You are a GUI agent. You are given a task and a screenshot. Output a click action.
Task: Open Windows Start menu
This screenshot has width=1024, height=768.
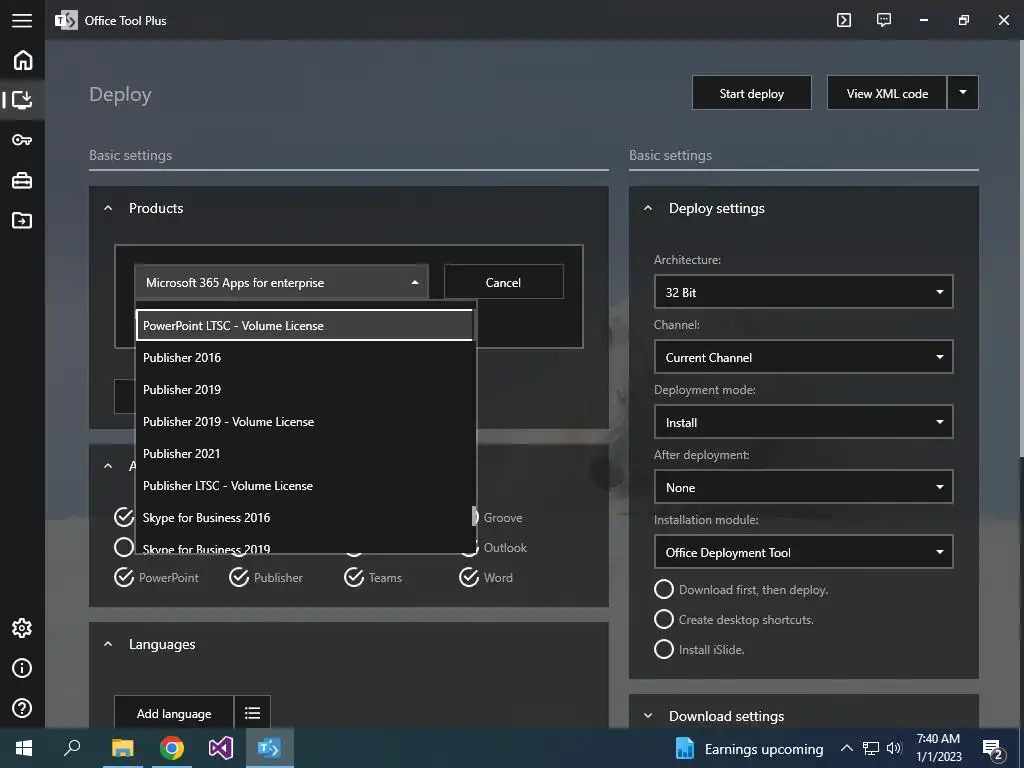24,748
